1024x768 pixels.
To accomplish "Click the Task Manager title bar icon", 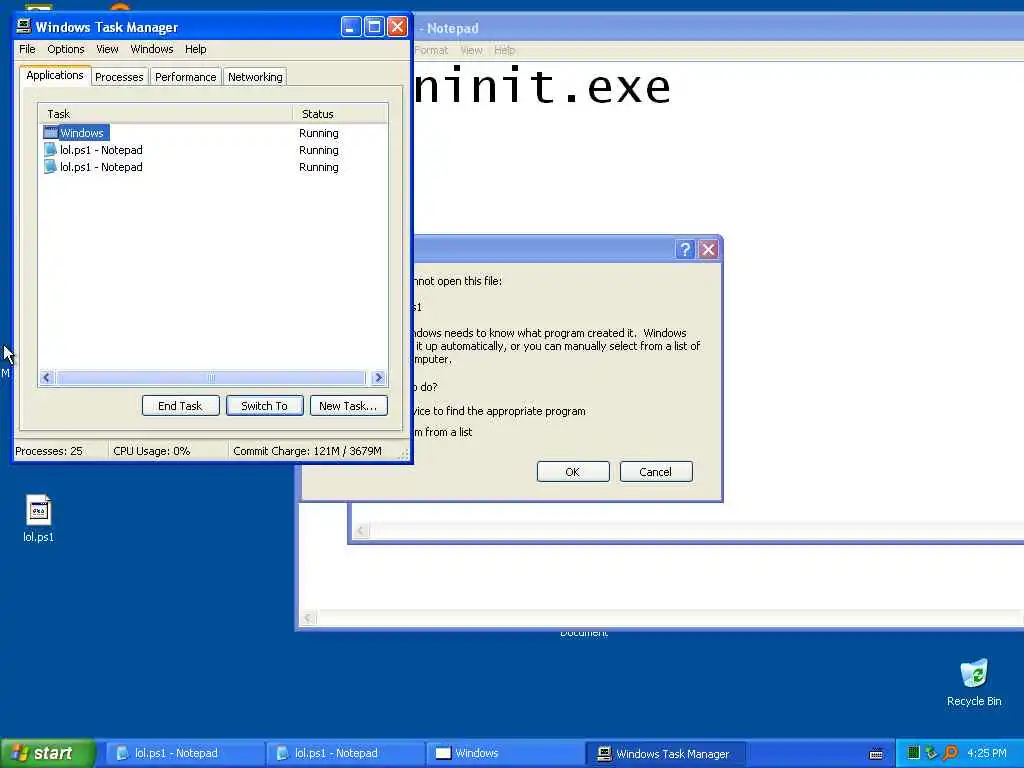I will pyautogui.click(x=24, y=26).
